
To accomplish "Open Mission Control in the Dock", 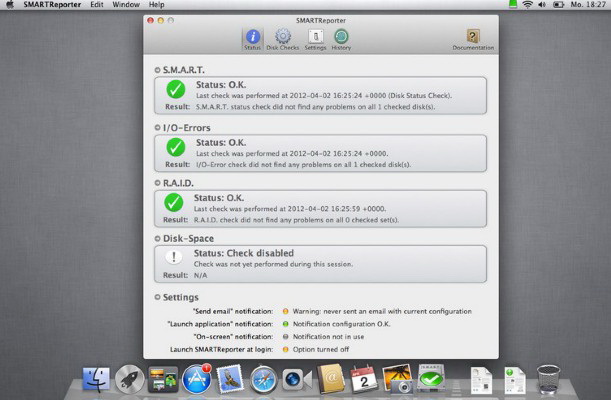I will pos(163,379).
